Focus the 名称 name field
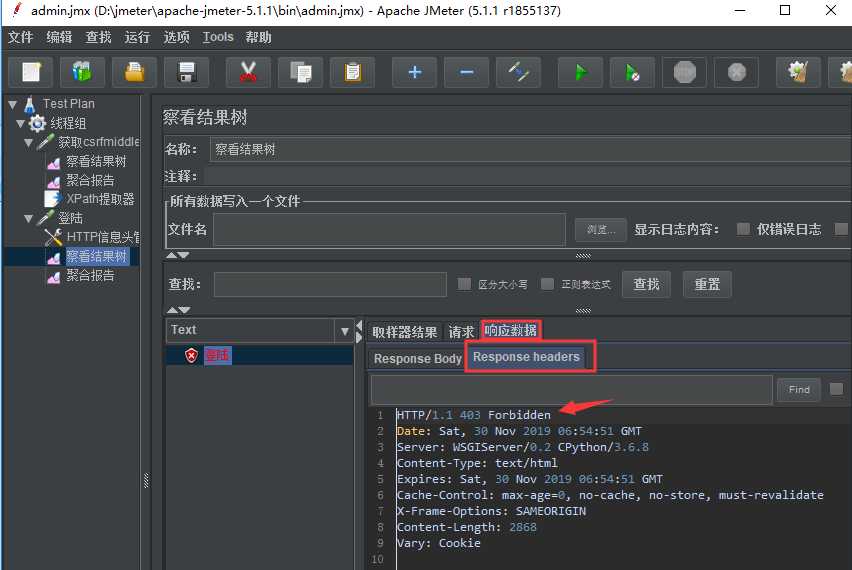852x570 pixels. click(x=530, y=149)
